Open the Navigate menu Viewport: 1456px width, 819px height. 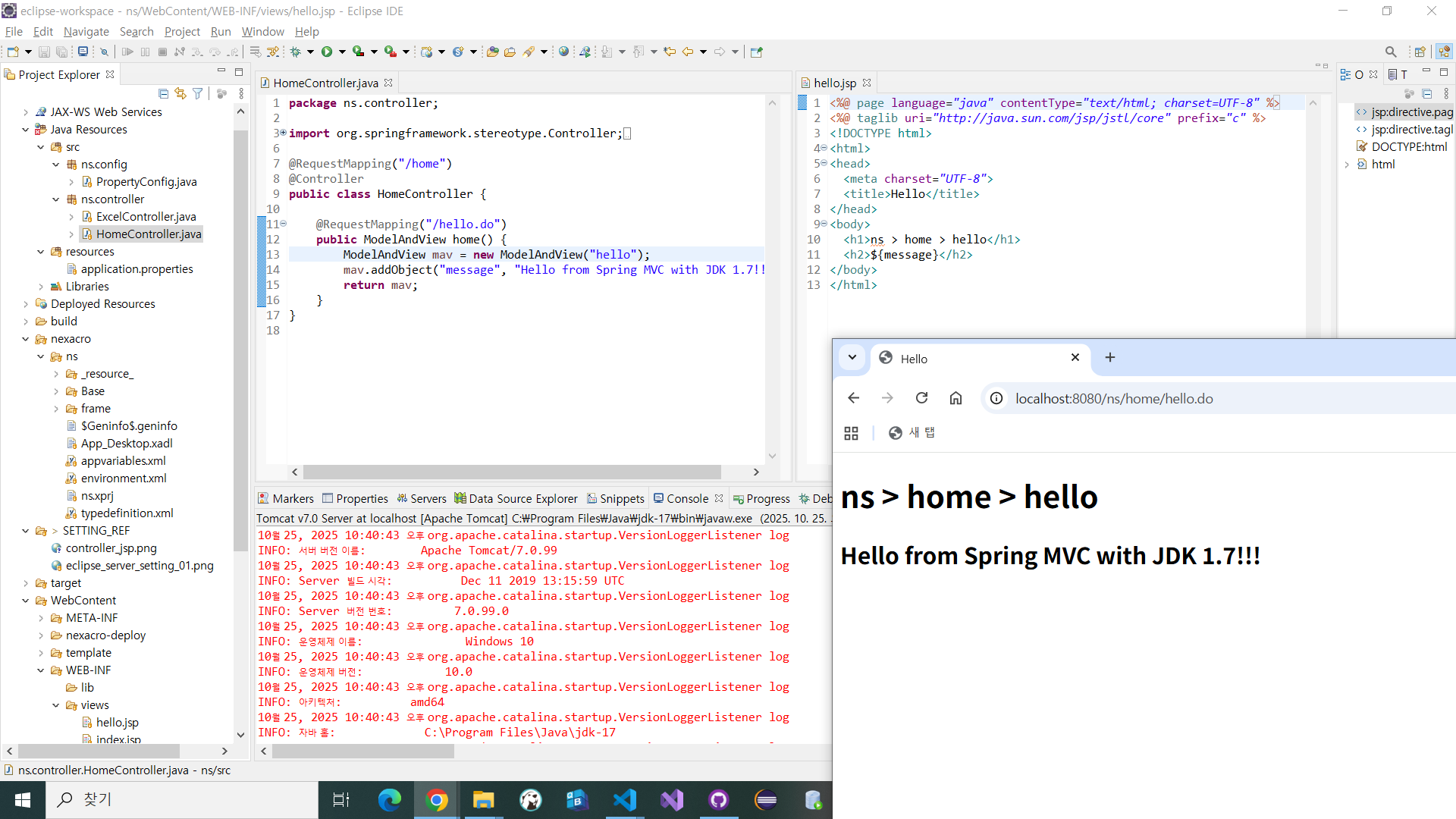click(x=86, y=31)
